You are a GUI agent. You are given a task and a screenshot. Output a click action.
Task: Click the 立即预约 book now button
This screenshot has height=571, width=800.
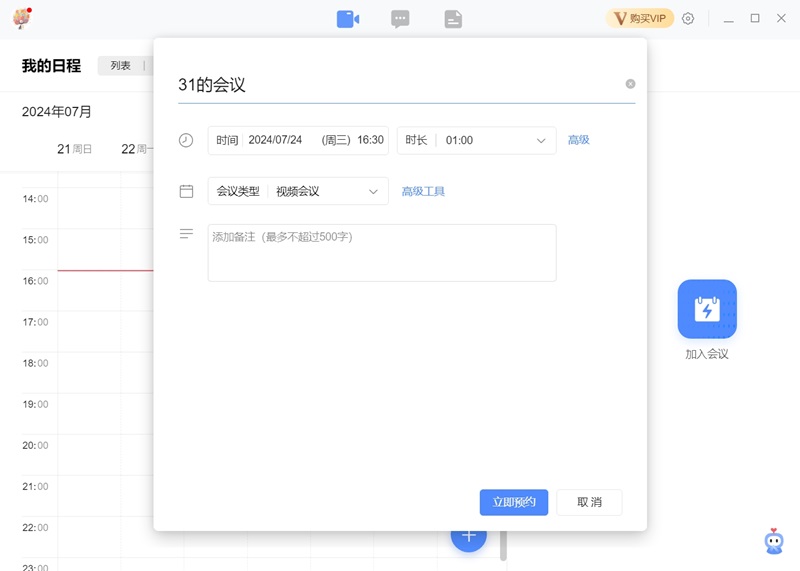(x=514, y=502)
